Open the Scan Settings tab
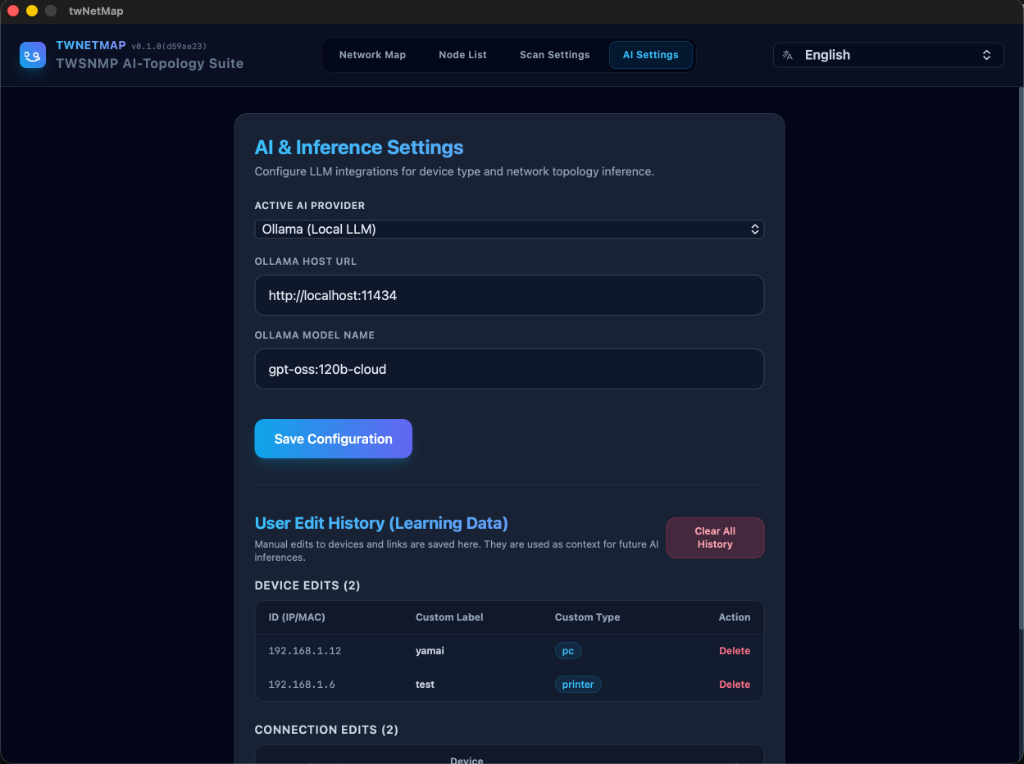The height and width of the screenshot is (764, 1024). pos(554,55)
